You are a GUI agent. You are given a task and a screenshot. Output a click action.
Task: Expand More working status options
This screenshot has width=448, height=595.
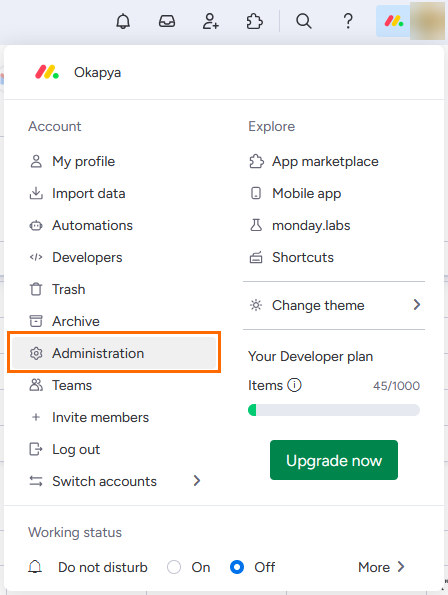381,567
